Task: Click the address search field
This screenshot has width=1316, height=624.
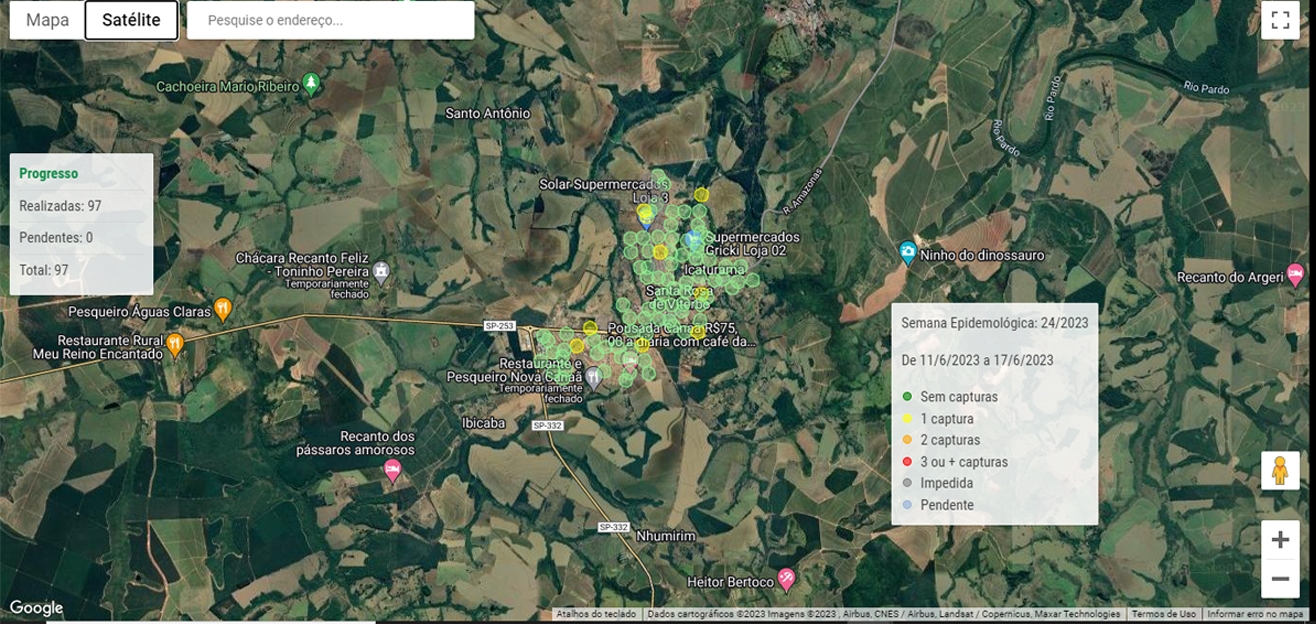Action: (x=330, y=20)
